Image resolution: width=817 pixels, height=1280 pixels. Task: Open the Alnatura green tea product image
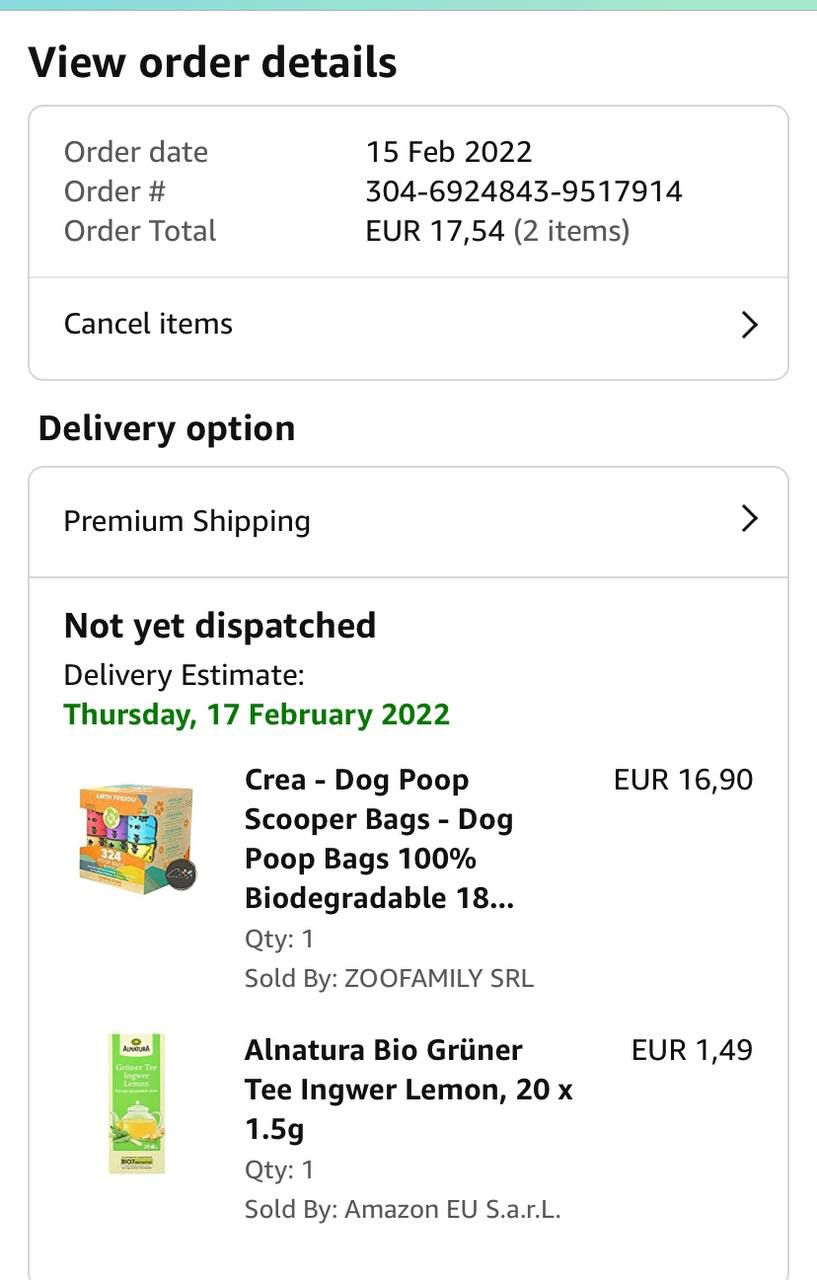[137, 1104]
